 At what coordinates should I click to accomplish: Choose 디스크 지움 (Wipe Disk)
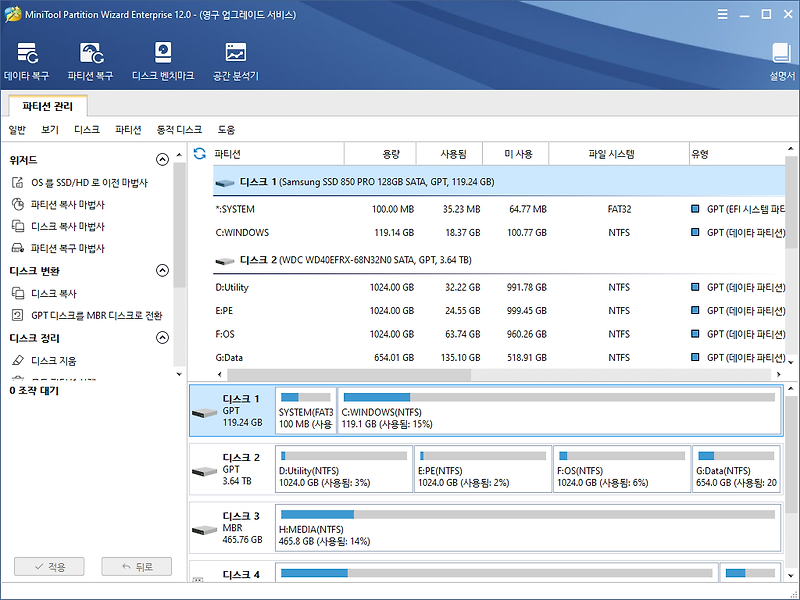pos(44,361)
